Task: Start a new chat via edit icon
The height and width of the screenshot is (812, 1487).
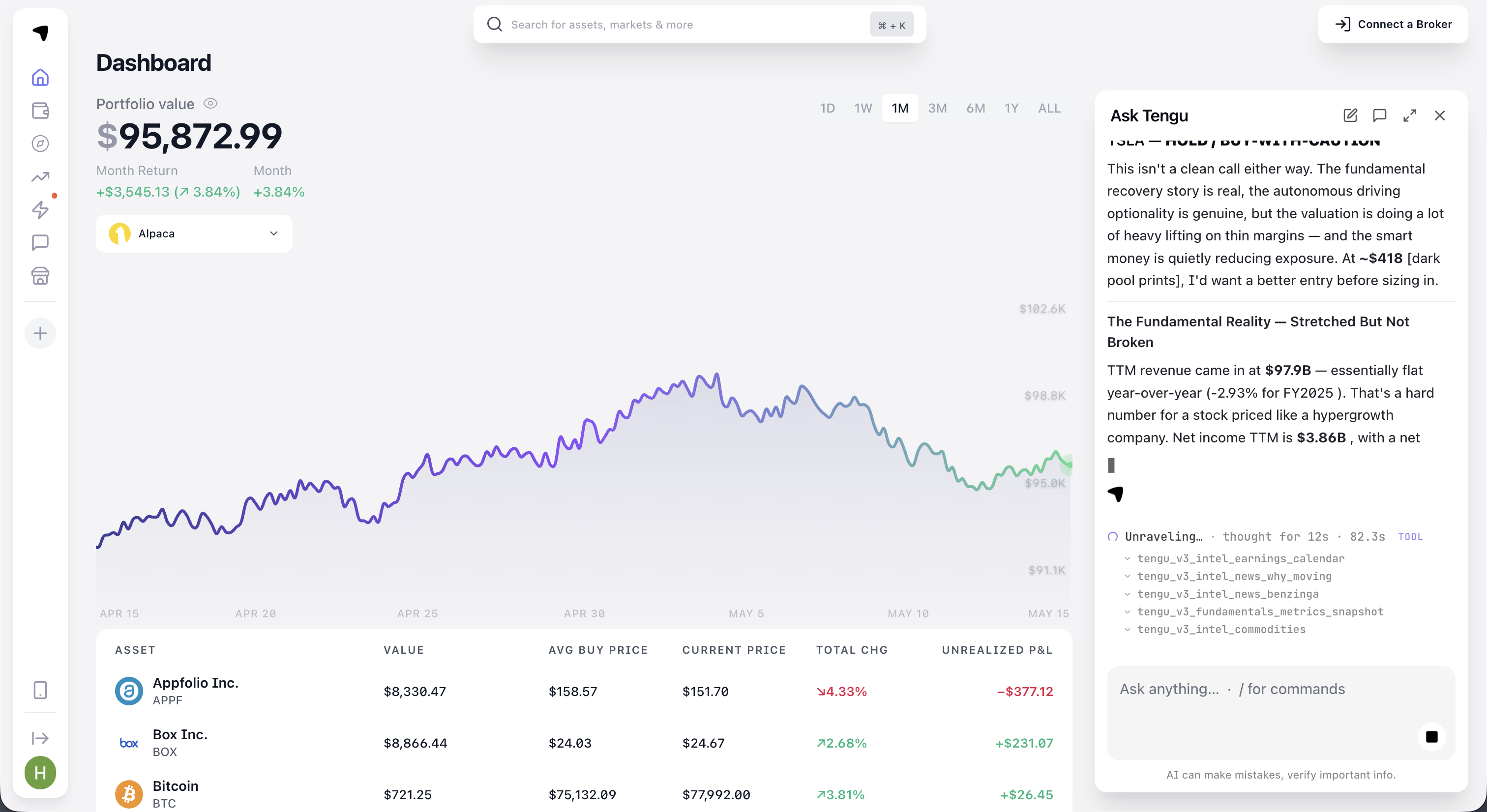Action: coord(1350,116)
